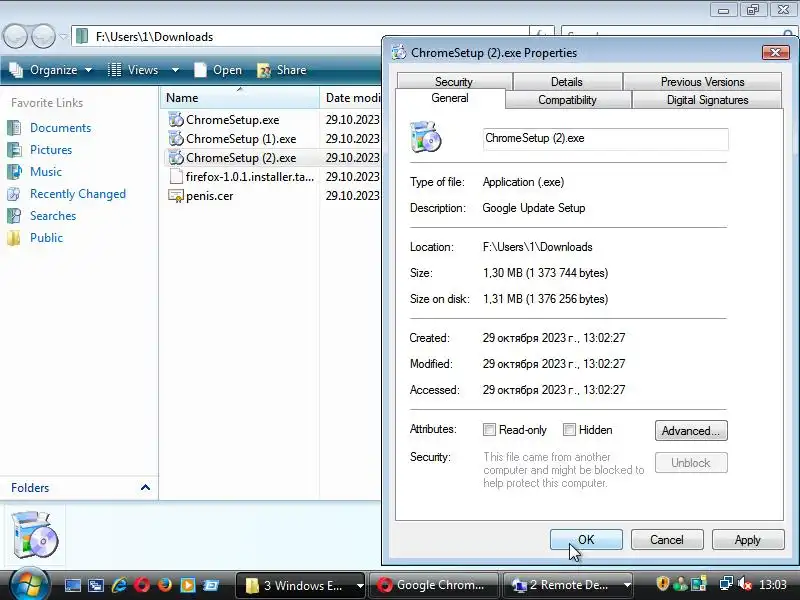
Task: Click the address bar path F:\Users\1\Downloads
Action: [x=155, y=37]
